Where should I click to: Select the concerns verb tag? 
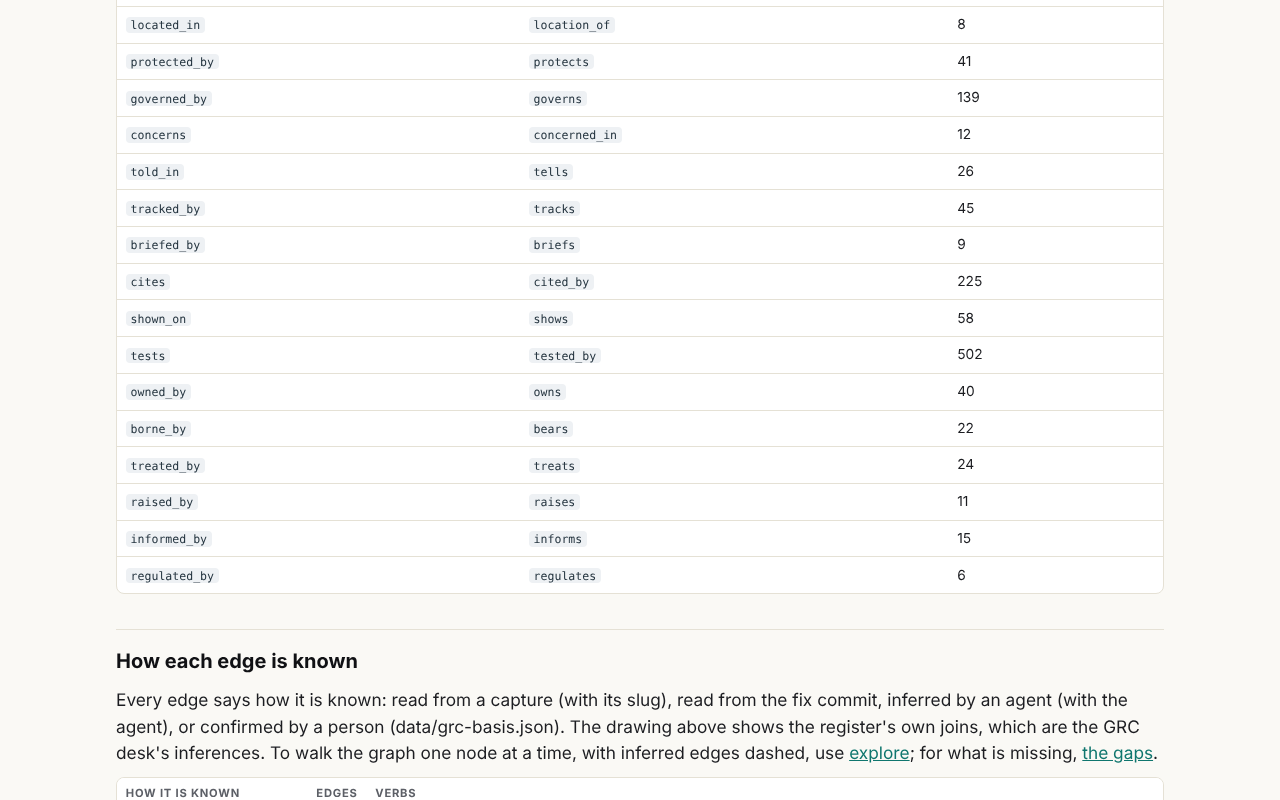(x=158, y=135)
